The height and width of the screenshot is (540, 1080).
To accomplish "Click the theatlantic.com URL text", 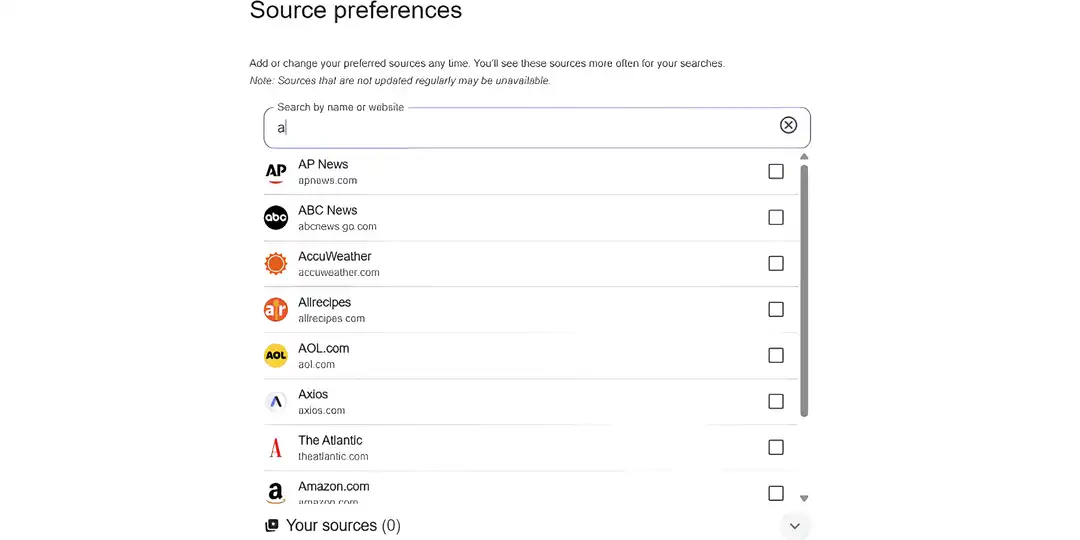I will 333,457.
